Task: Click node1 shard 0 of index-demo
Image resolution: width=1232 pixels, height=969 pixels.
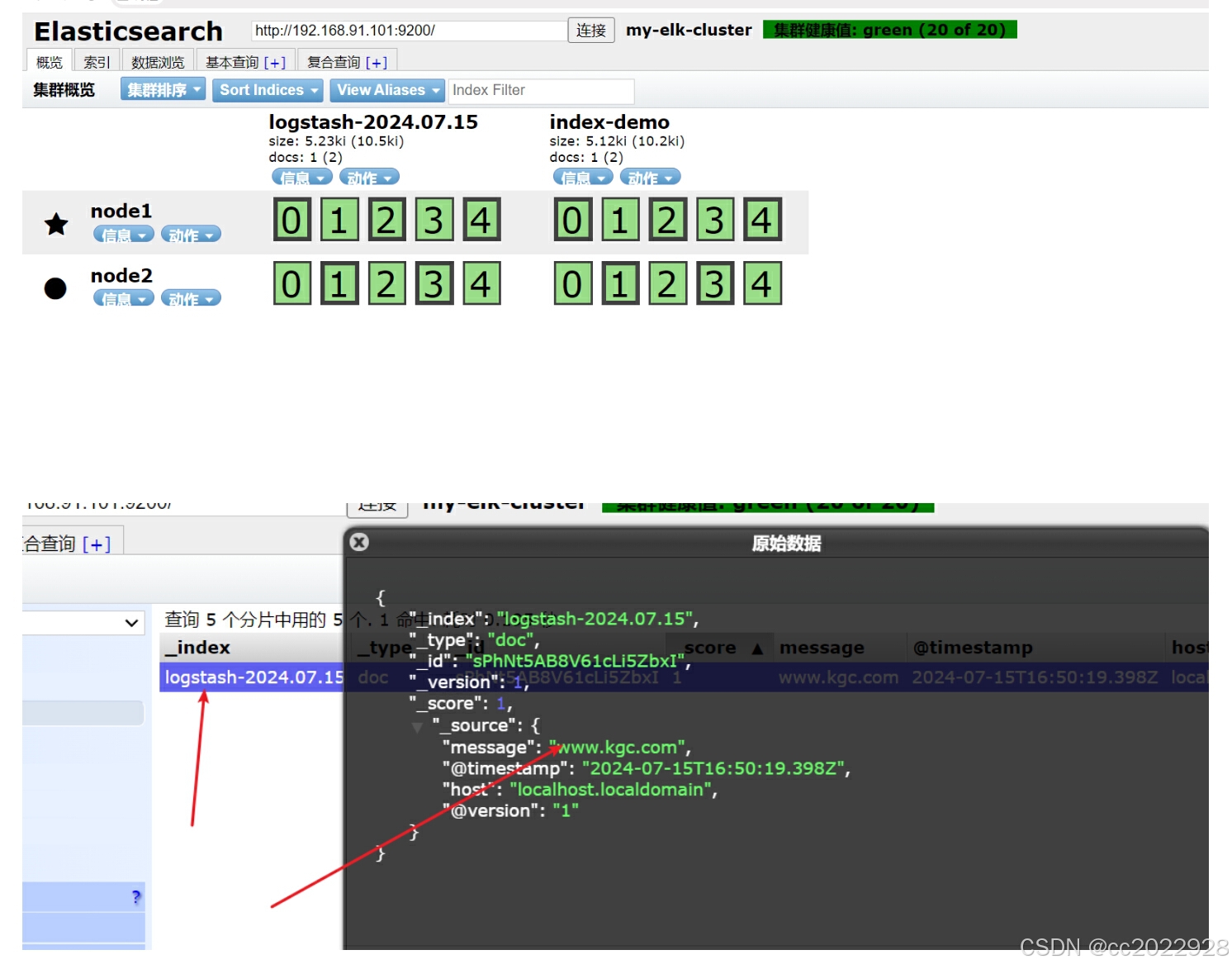Action: click(x=573, y=220)
